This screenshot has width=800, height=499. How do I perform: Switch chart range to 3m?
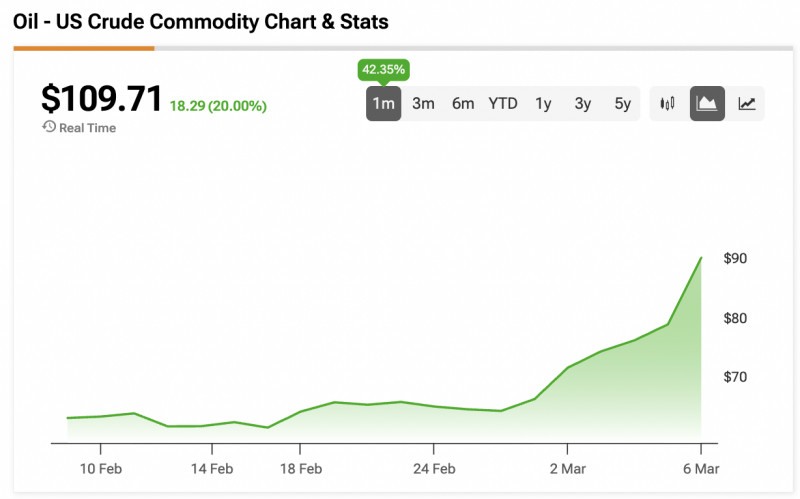coord(423,103)
